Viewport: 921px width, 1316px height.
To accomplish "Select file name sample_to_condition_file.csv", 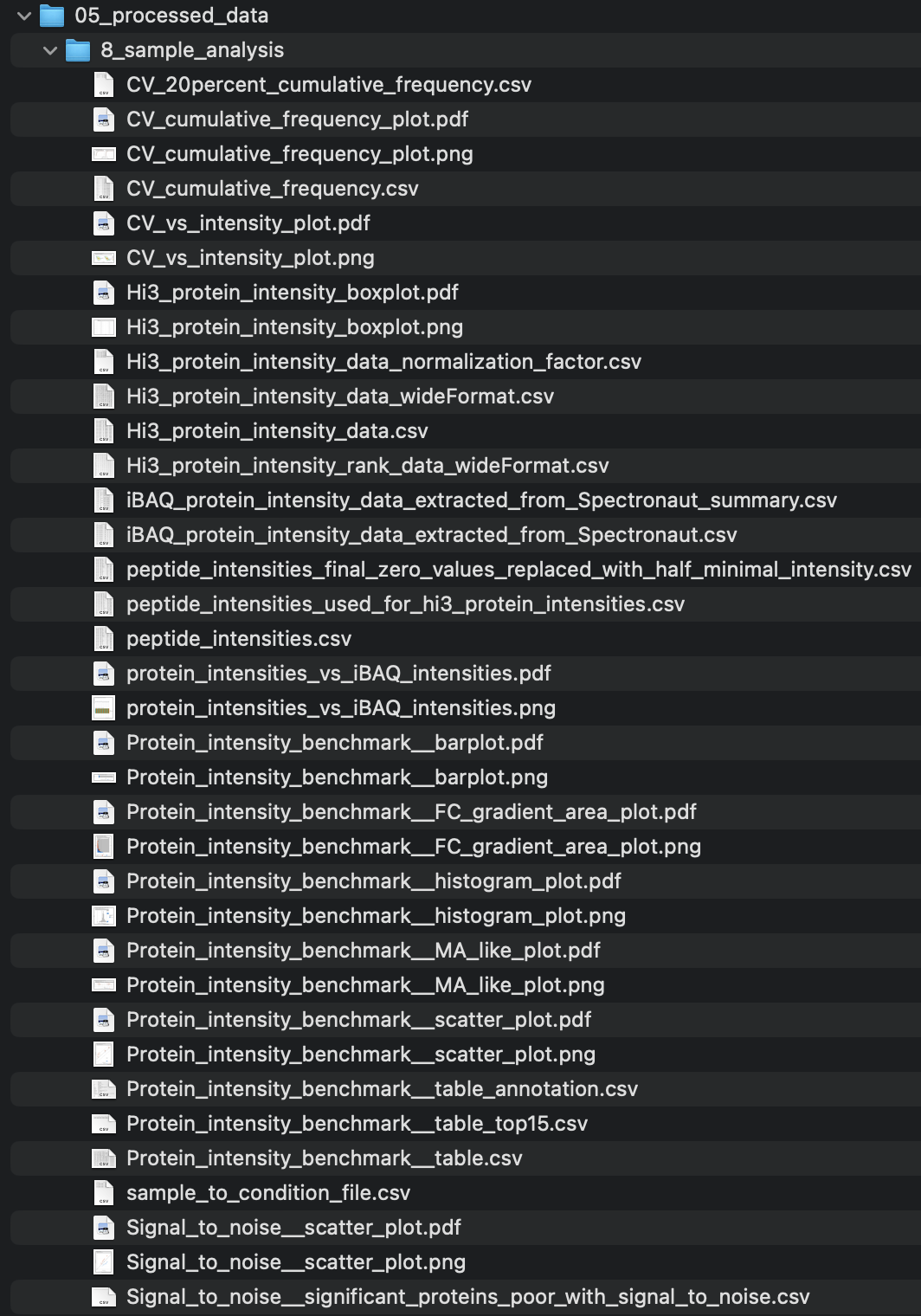I will click(x=268, y=1193).
